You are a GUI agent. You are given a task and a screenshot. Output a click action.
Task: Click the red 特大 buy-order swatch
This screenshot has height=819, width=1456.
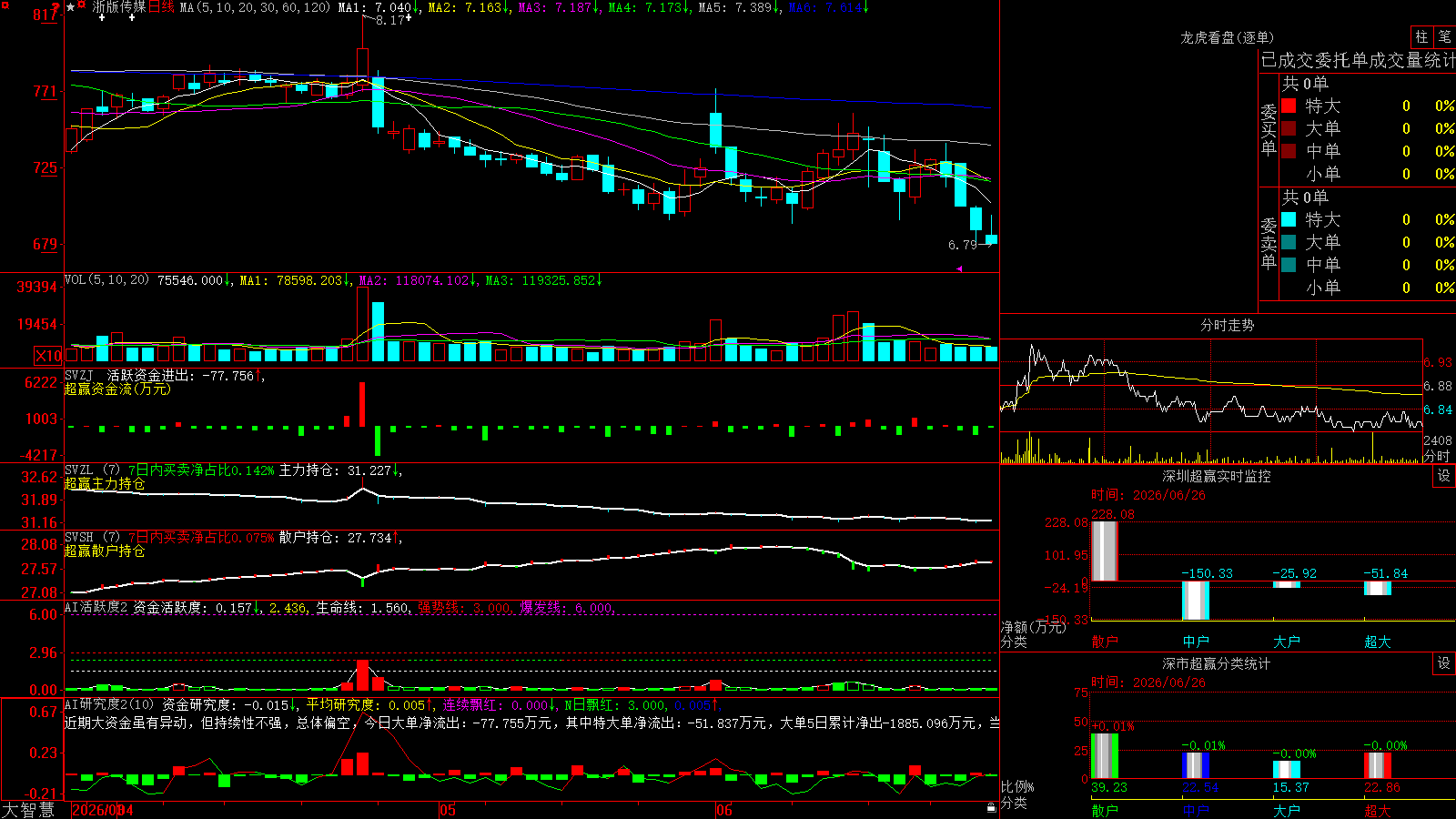click(x=1289, y=106)
